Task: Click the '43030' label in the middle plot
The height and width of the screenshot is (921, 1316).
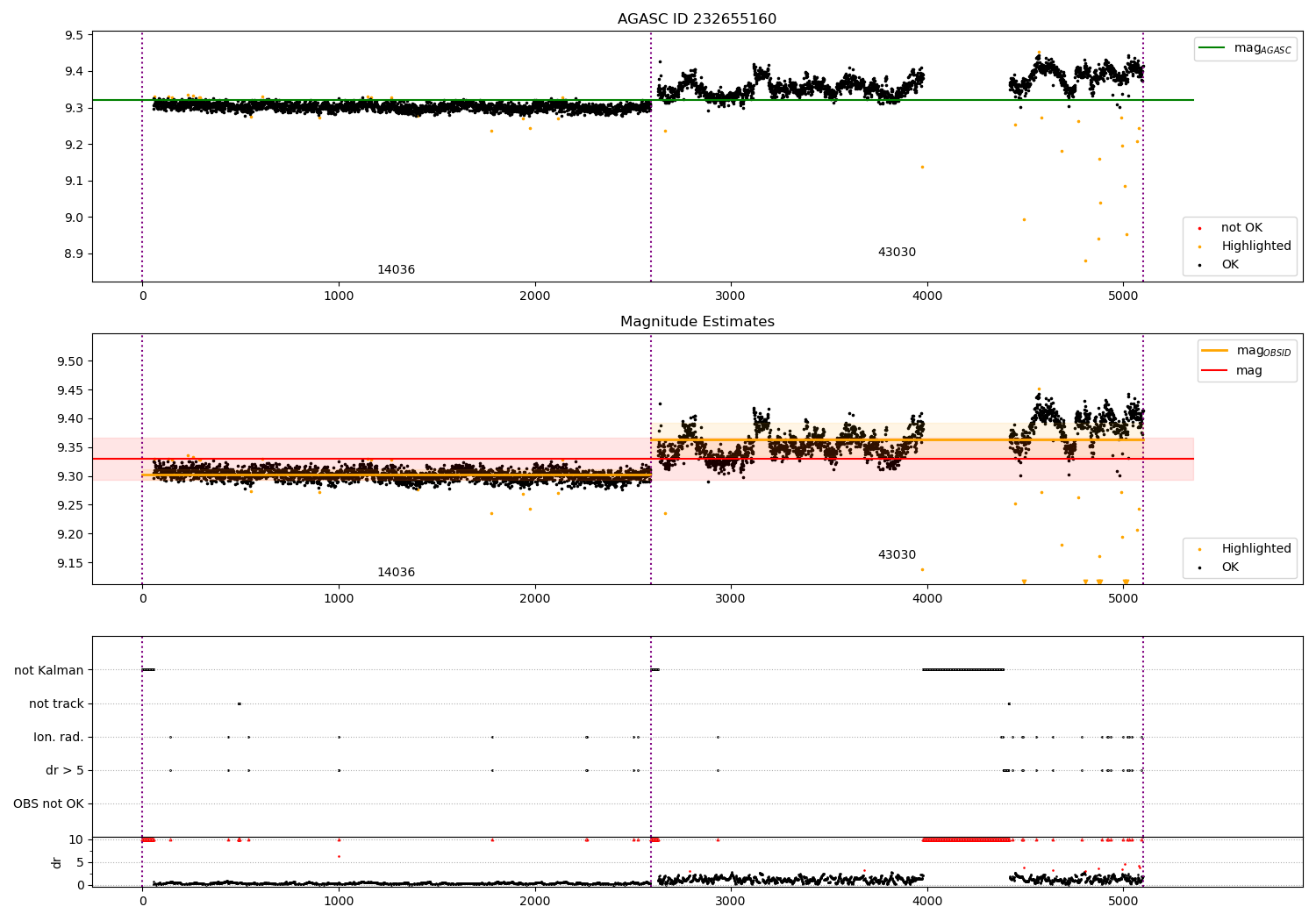Action: click(x=897, y=555)
